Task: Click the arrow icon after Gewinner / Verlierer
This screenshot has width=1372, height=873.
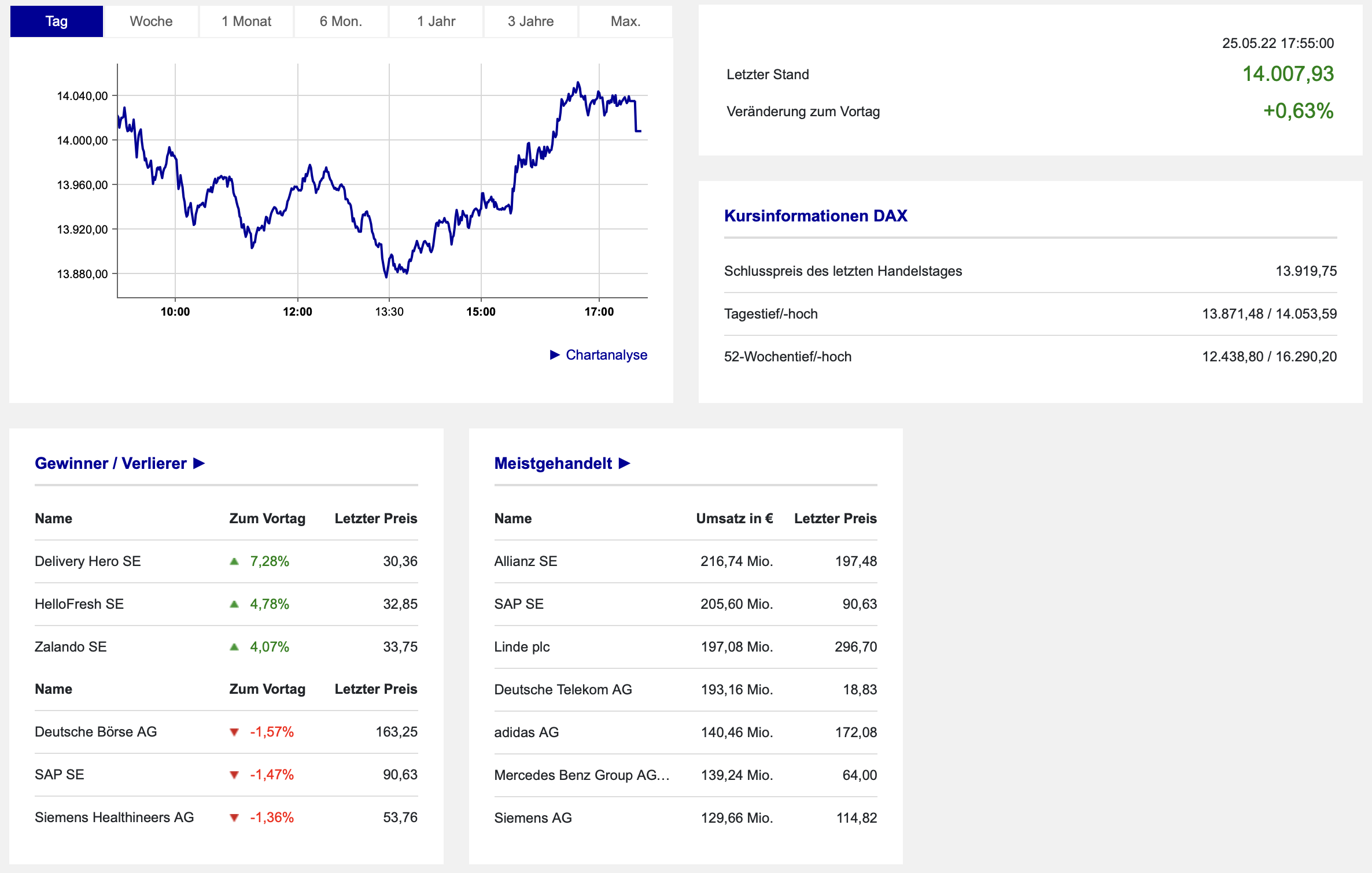Action: [x=199, y=463]
